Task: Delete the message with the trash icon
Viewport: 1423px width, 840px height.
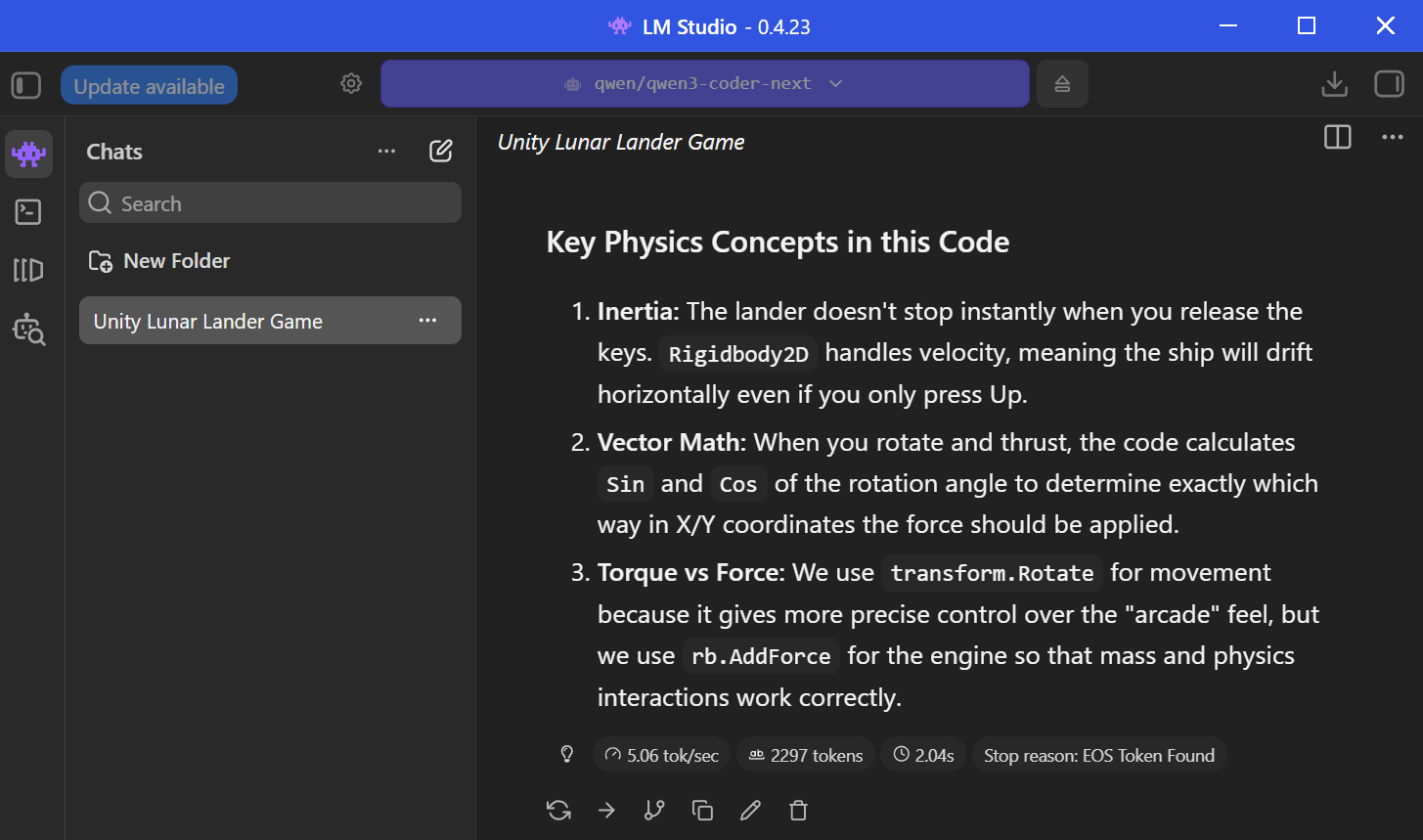Action: (798, 810)
